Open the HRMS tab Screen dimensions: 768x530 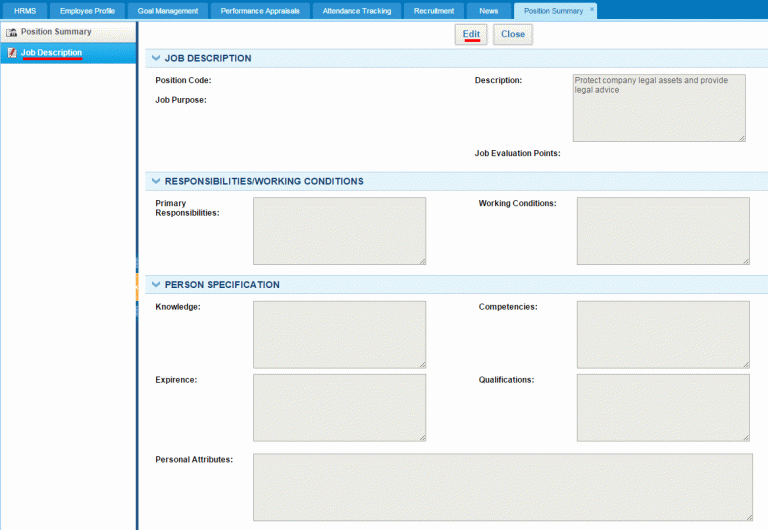pos(25,11)
